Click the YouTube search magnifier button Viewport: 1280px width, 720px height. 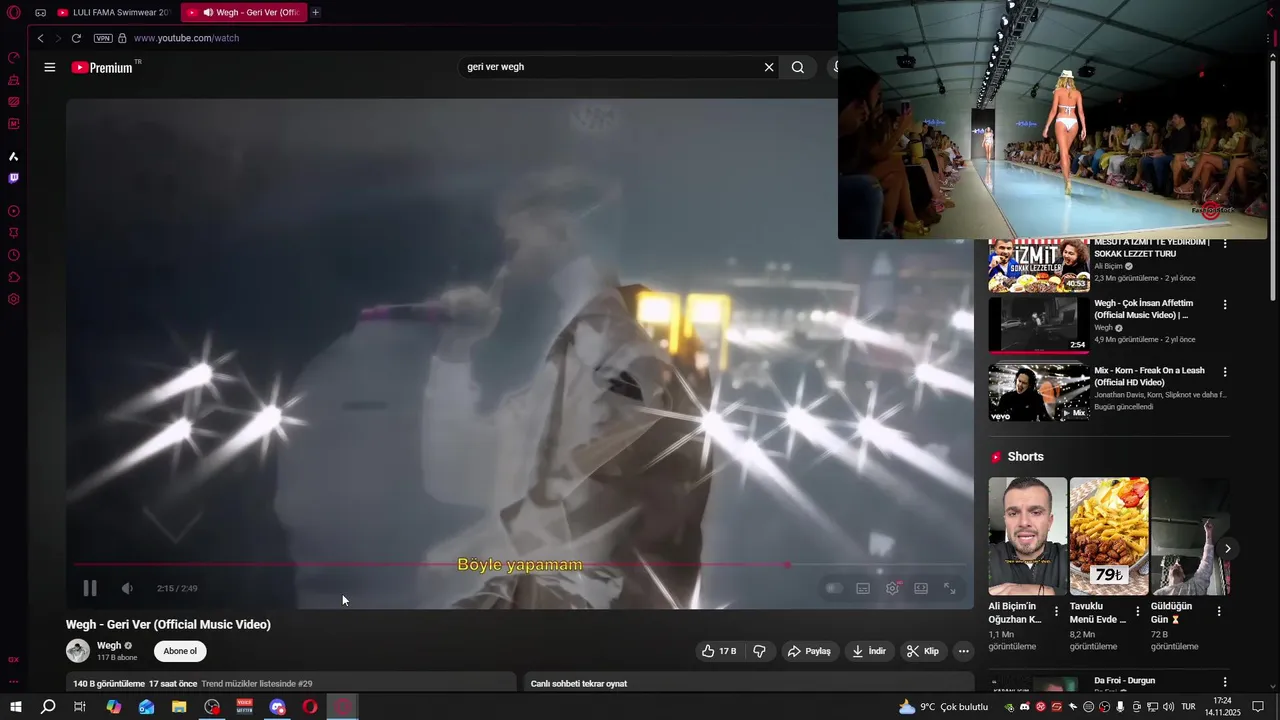point(798,67)
